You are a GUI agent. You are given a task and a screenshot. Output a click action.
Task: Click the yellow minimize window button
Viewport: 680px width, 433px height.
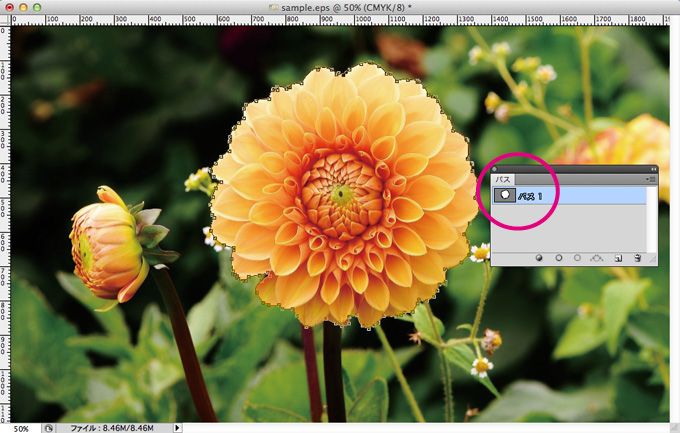[x=23, y=7]
